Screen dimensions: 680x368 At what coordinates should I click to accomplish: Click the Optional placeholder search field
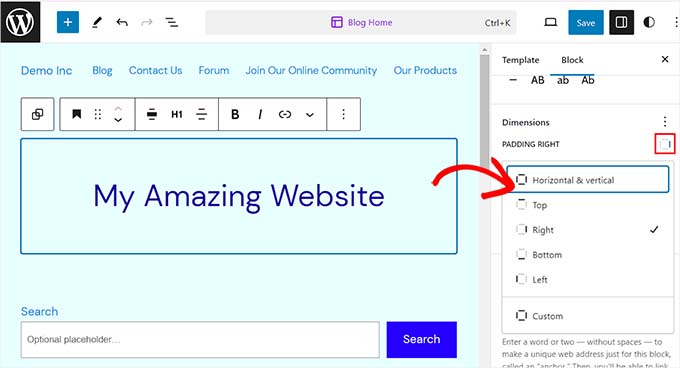tap(200, 339)
